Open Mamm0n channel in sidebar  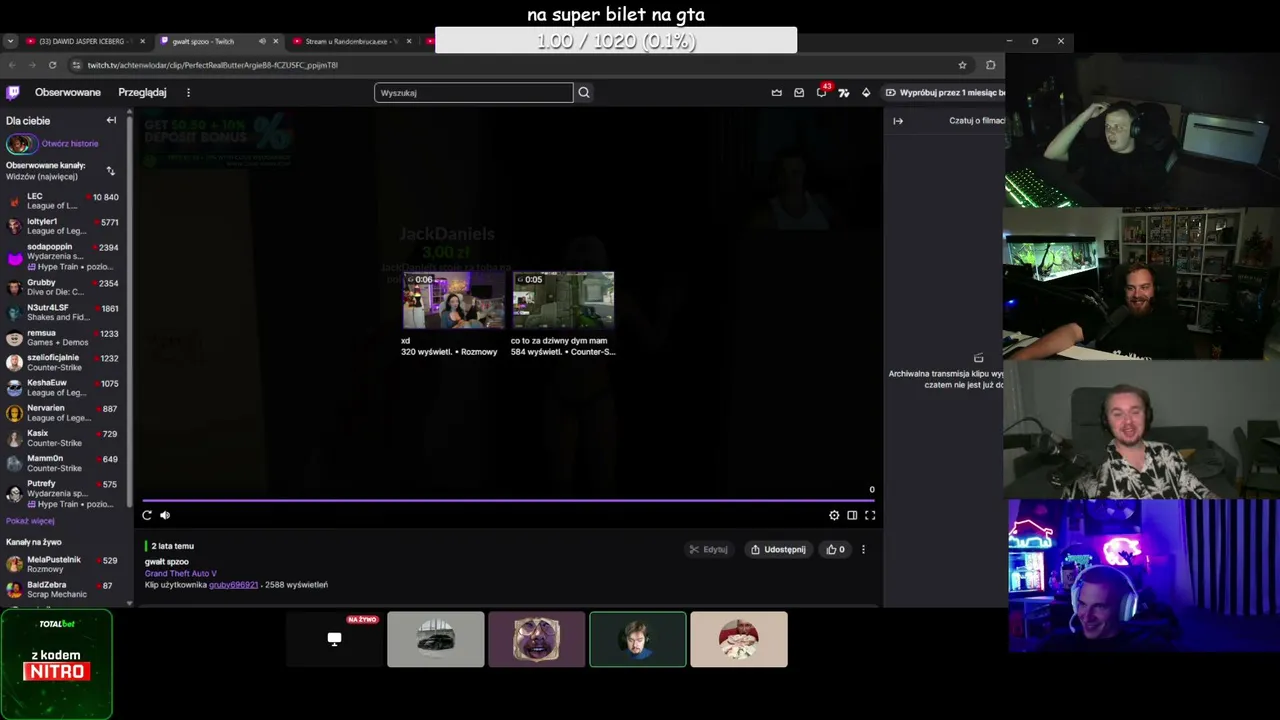pos(64,463)
